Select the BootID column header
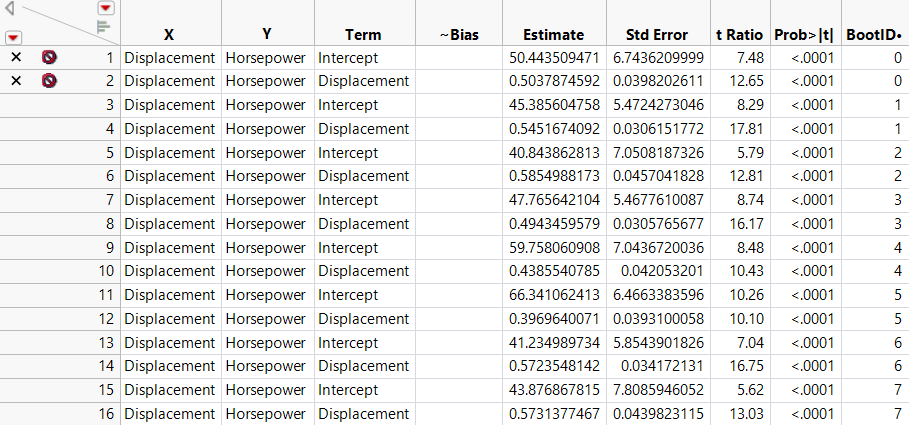Viewport: 909px width, 425px height. pos(874,34)
